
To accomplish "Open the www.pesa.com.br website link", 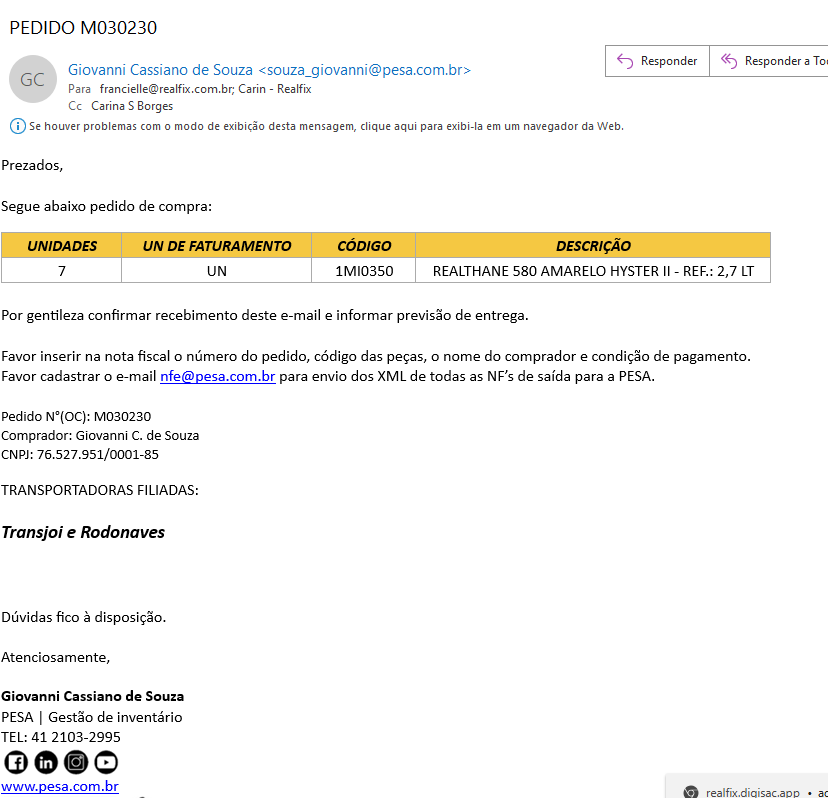I will (x=60, y=786).
